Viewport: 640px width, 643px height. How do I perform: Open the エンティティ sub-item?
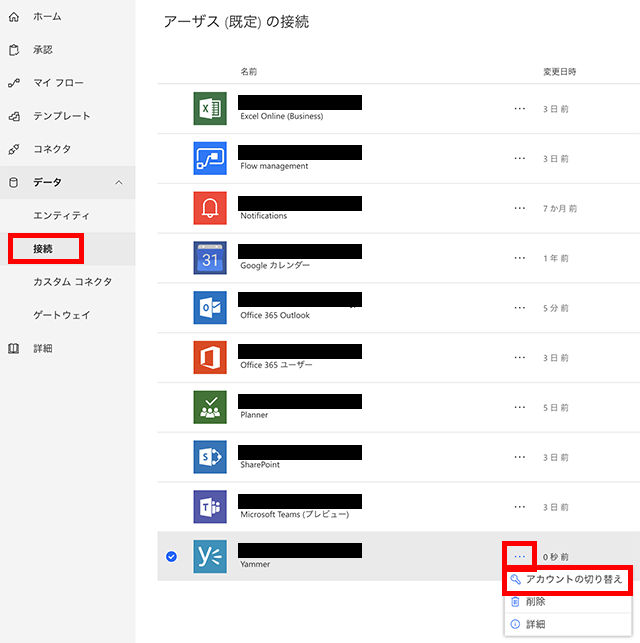[x=68, y=216]
